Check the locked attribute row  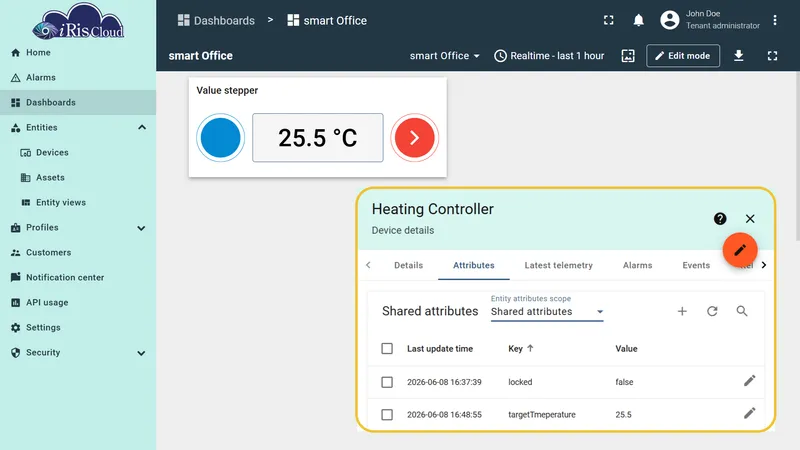click(387, 382)
